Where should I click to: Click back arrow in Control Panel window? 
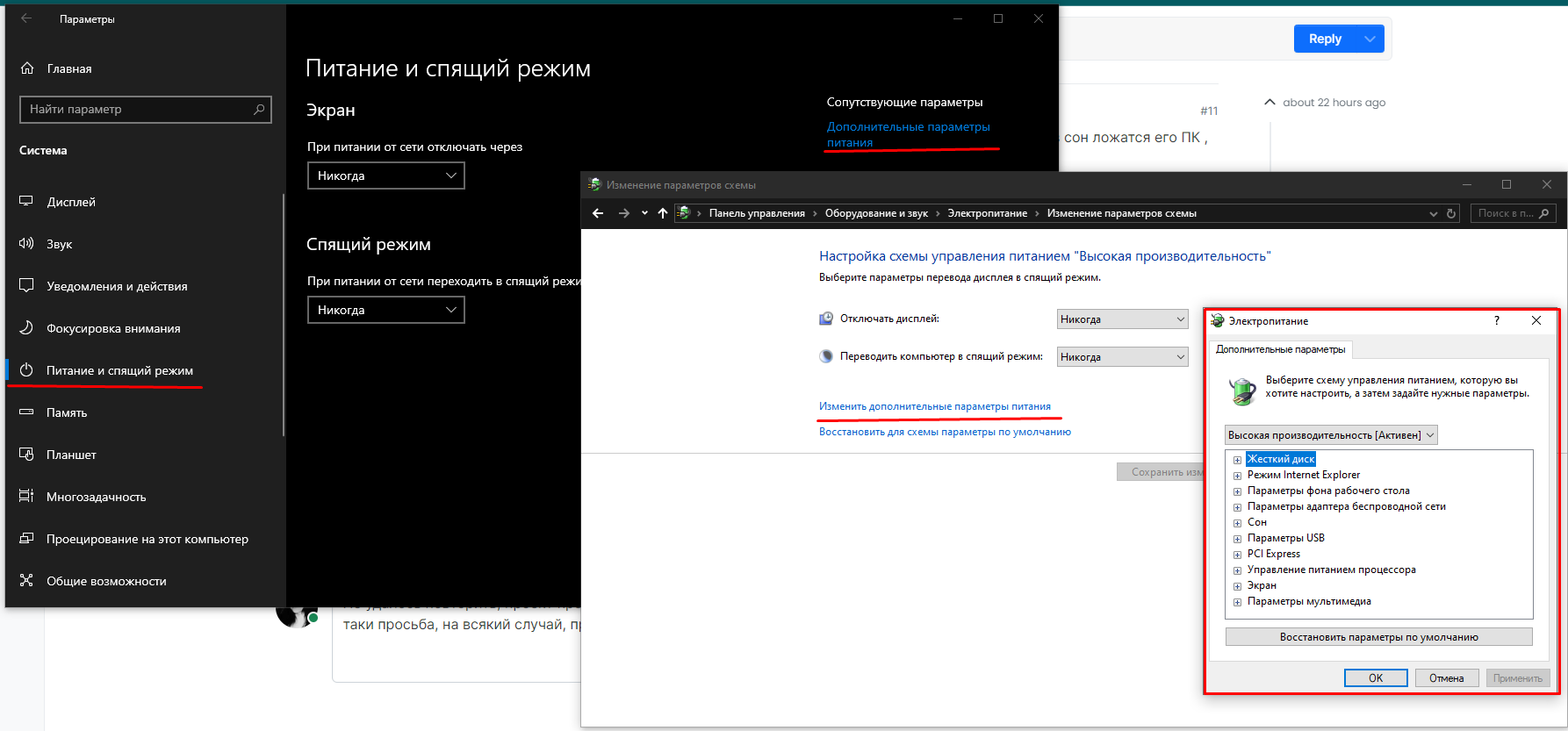point(598,213)
